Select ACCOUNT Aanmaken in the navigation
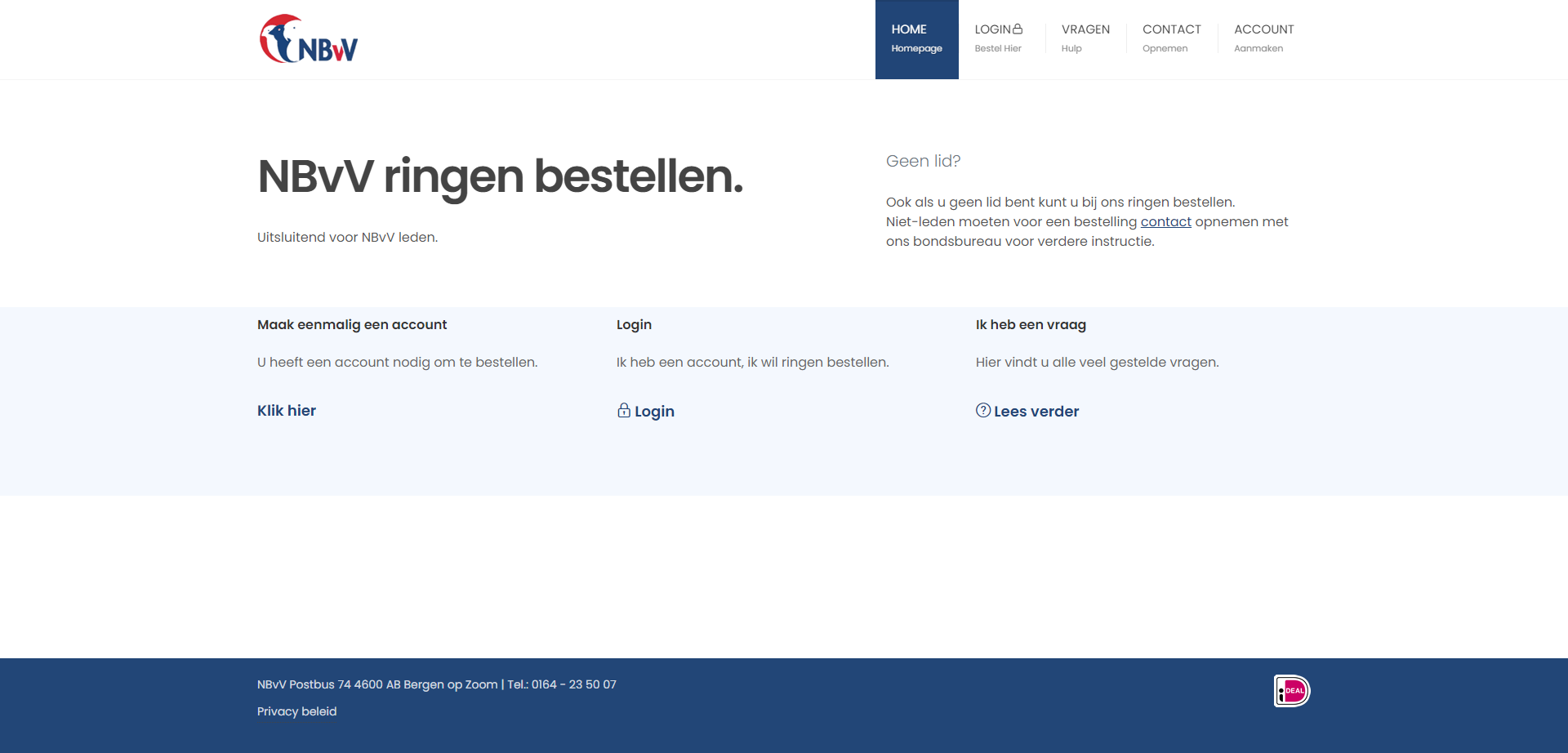 (x=1263, y=38)
